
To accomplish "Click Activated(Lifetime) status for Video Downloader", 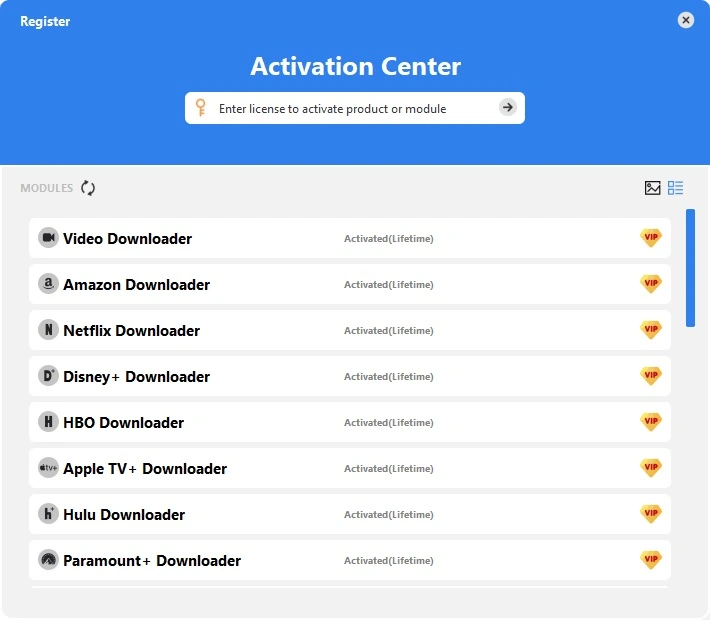I will 389,239.
